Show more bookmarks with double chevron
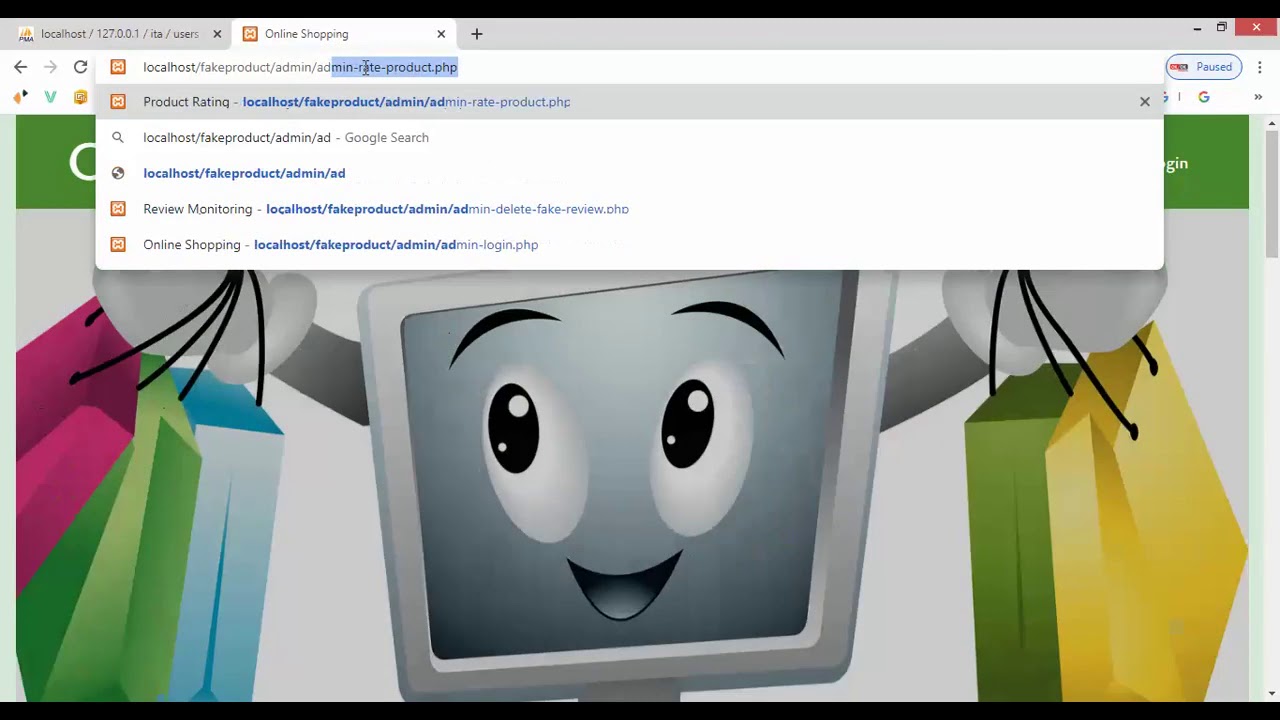1280x720 pixels. (1258, 97)
